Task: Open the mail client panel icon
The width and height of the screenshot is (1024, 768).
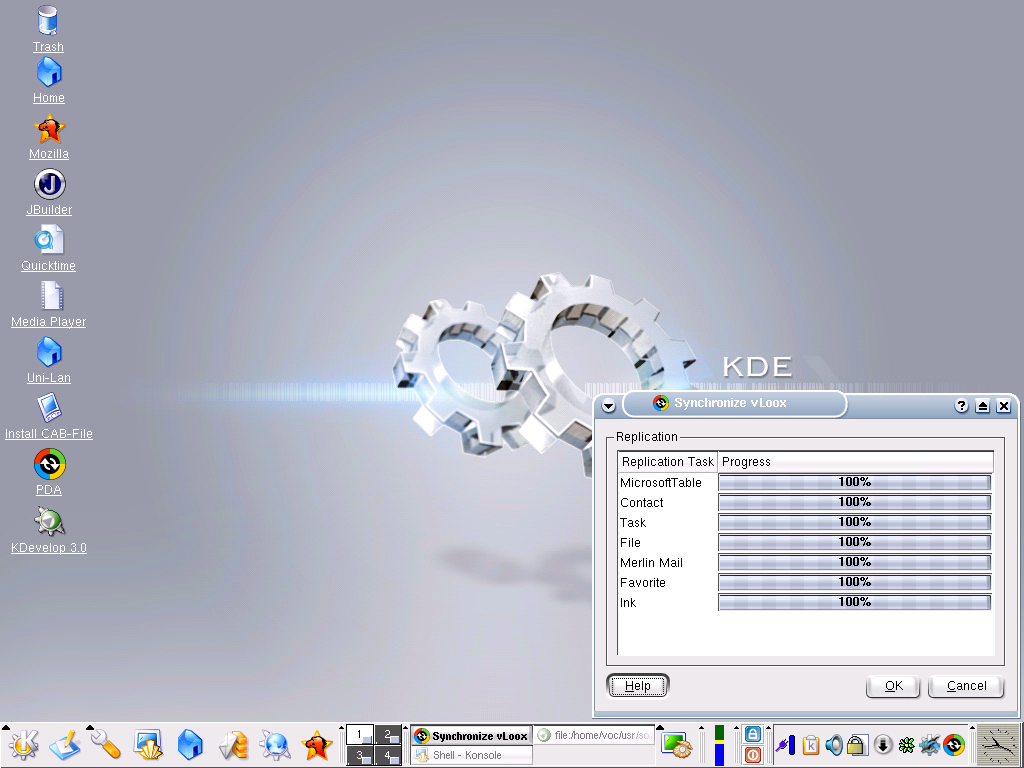Action: [232, 744]
